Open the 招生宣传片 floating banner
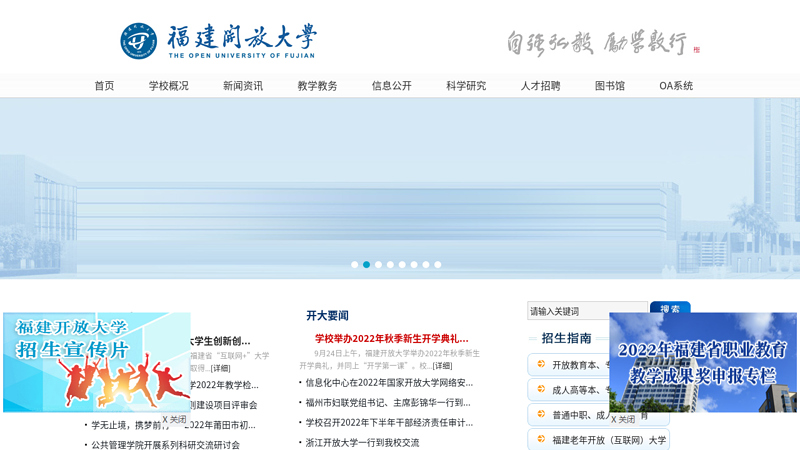The image size is (800, 450). pos(97,362)
